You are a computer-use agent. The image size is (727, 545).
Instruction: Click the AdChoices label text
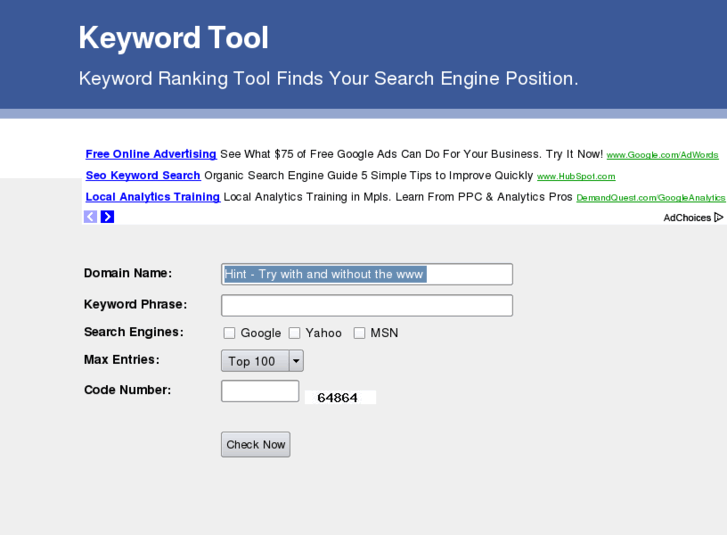(687, 218)
